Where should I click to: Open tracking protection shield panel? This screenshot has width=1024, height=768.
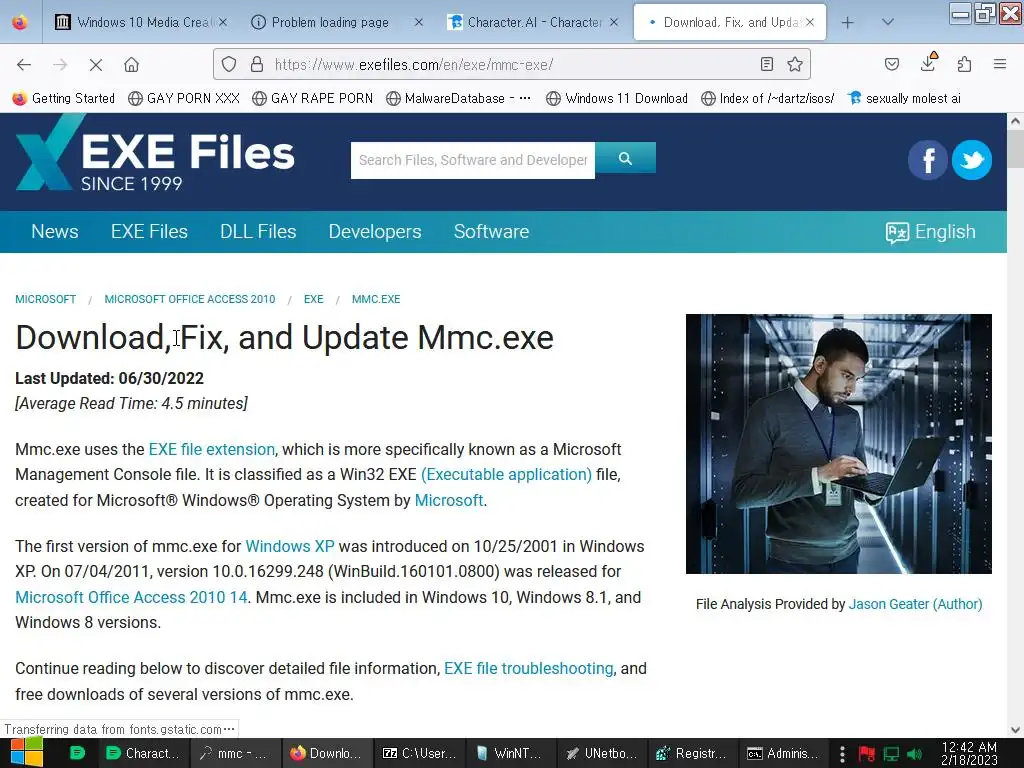[229, 64]
